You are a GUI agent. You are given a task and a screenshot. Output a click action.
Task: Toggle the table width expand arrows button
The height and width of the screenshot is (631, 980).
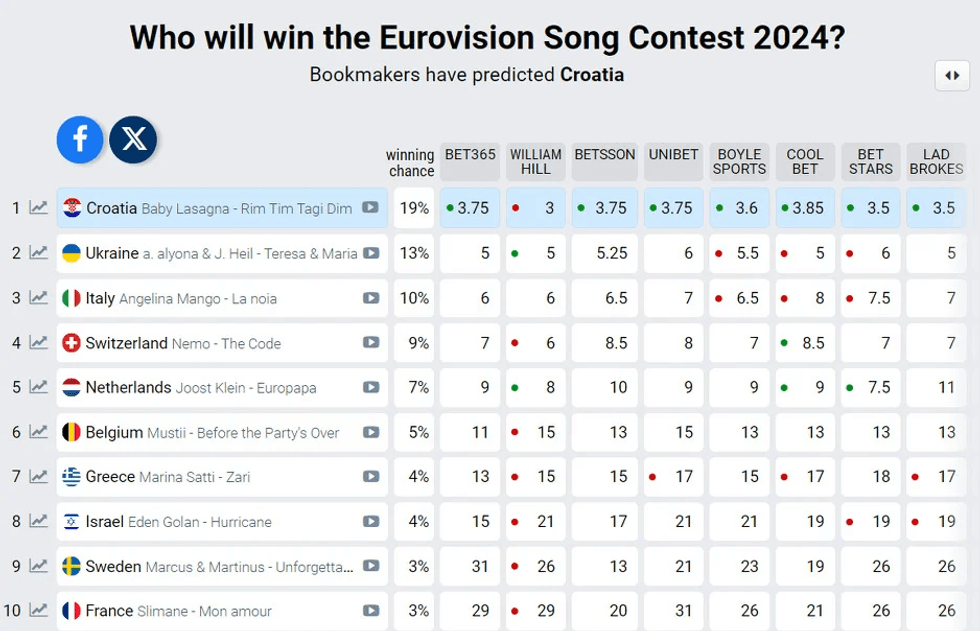point(952,76)
